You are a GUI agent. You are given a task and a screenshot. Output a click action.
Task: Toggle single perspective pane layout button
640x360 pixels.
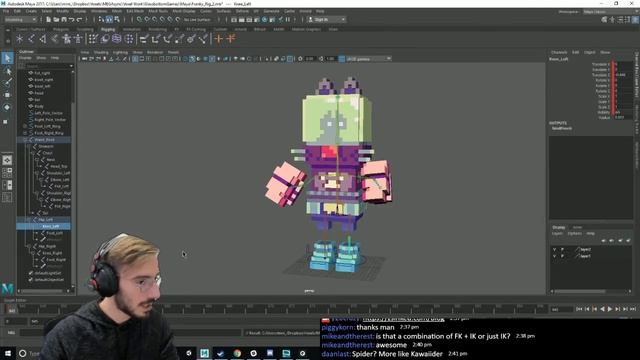click(7, 160)
